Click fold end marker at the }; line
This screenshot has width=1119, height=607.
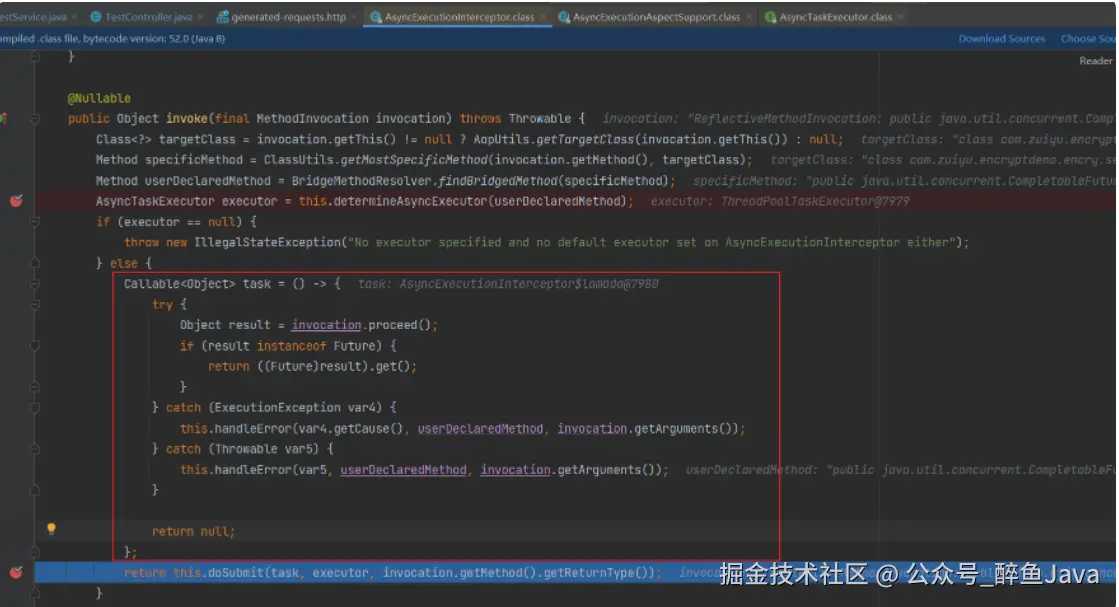34,552
